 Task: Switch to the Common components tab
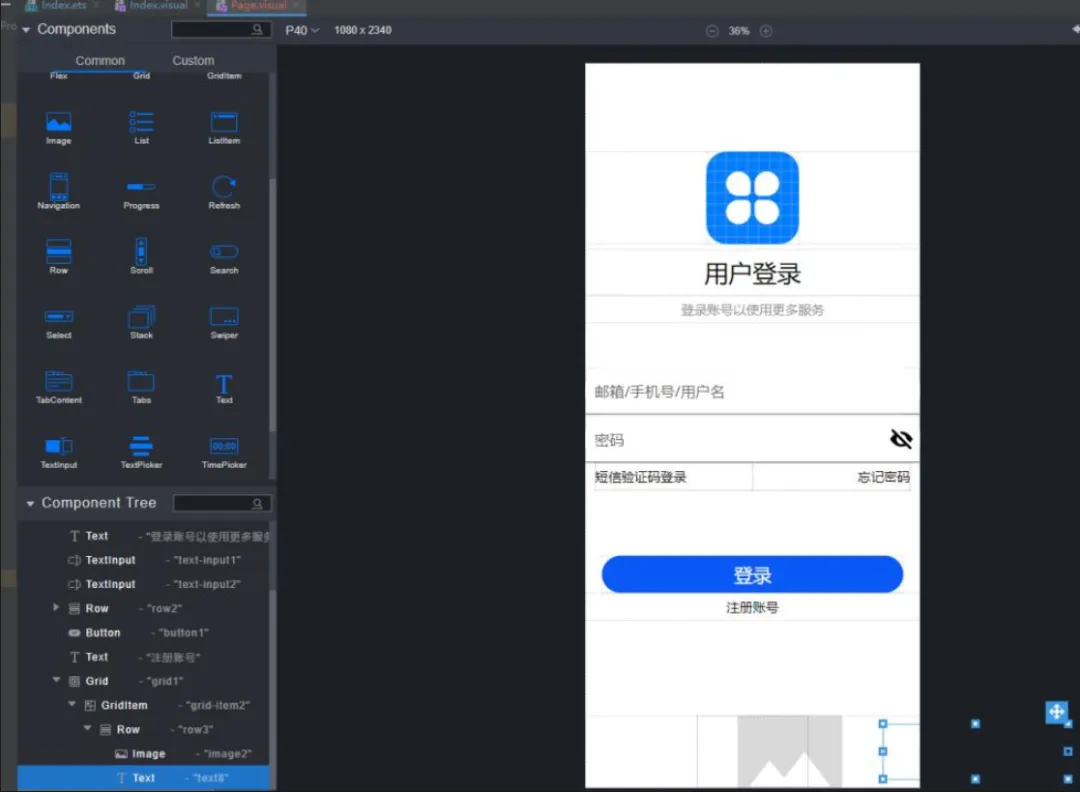[100, 61]
